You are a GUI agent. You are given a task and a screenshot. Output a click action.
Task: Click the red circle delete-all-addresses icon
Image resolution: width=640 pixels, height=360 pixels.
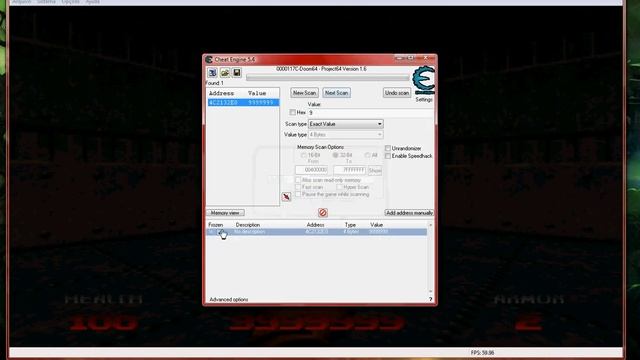tap(322, 213)
